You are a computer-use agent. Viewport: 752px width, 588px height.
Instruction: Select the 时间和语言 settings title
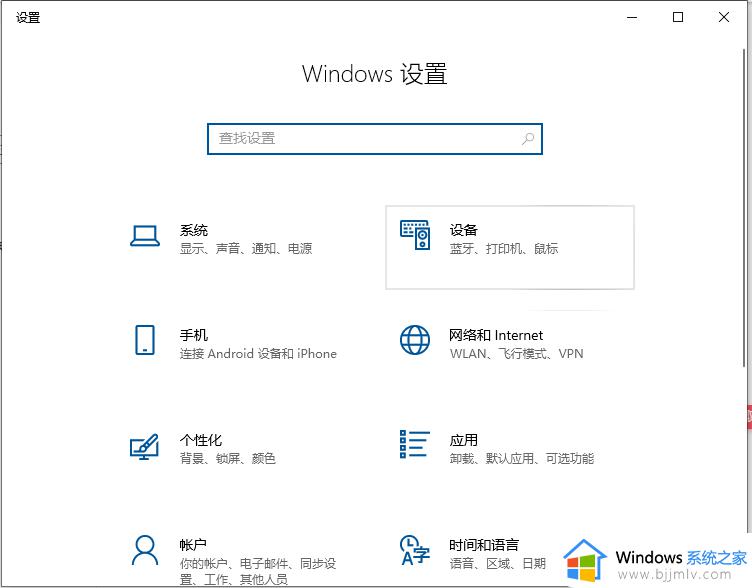pos(484,545)
